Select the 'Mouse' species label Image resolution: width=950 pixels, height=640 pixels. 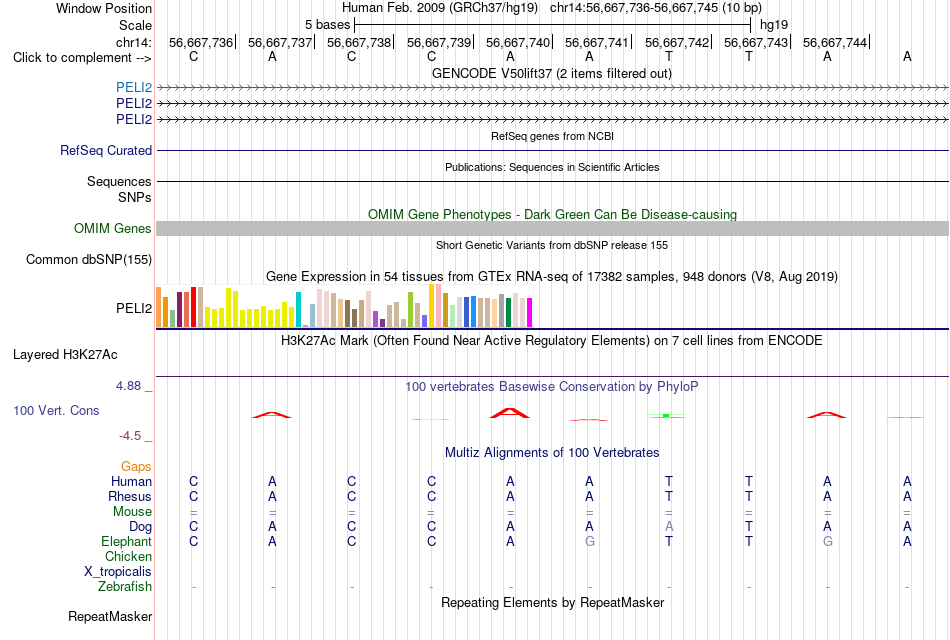[132, 512]
